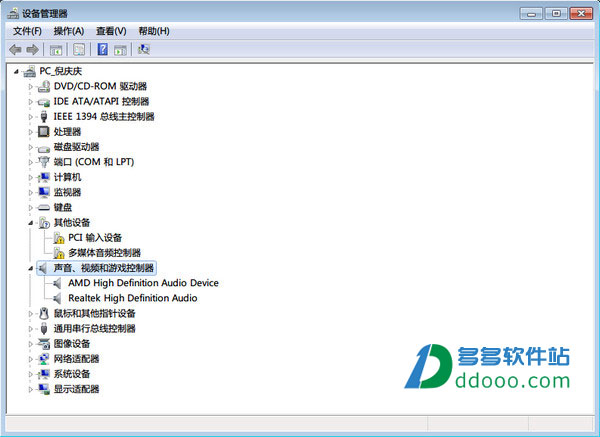The width and height of the screenshot is (600, 437).
Task: Select the 系统设备 label
Action: coord(72,374)
